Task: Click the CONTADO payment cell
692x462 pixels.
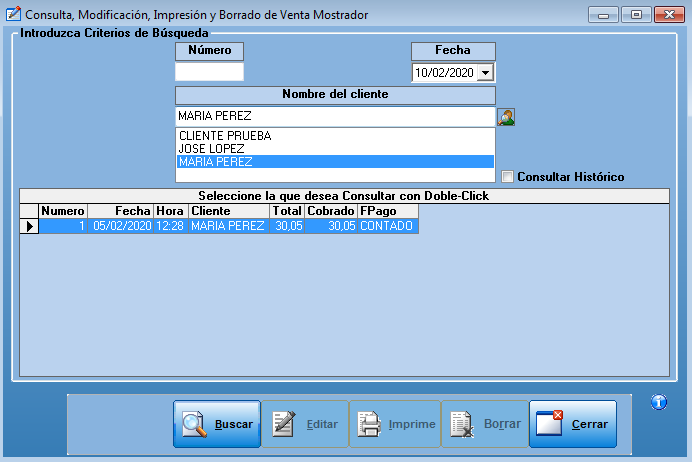Action: coord(388,226)
